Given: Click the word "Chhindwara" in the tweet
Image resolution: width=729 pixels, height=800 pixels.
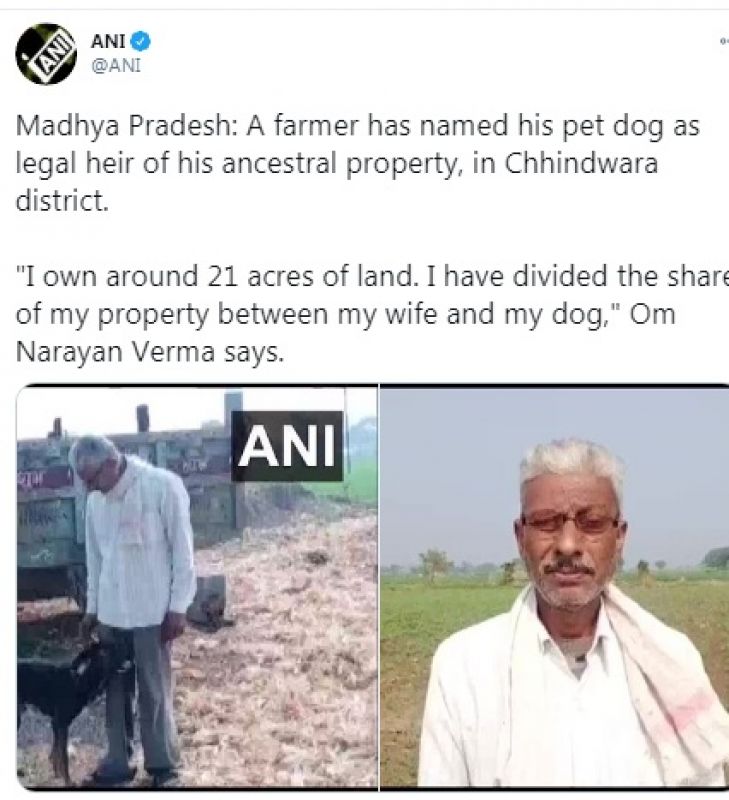Looking at the screenshot, I should pyautogui.click(x=581, y=164).
